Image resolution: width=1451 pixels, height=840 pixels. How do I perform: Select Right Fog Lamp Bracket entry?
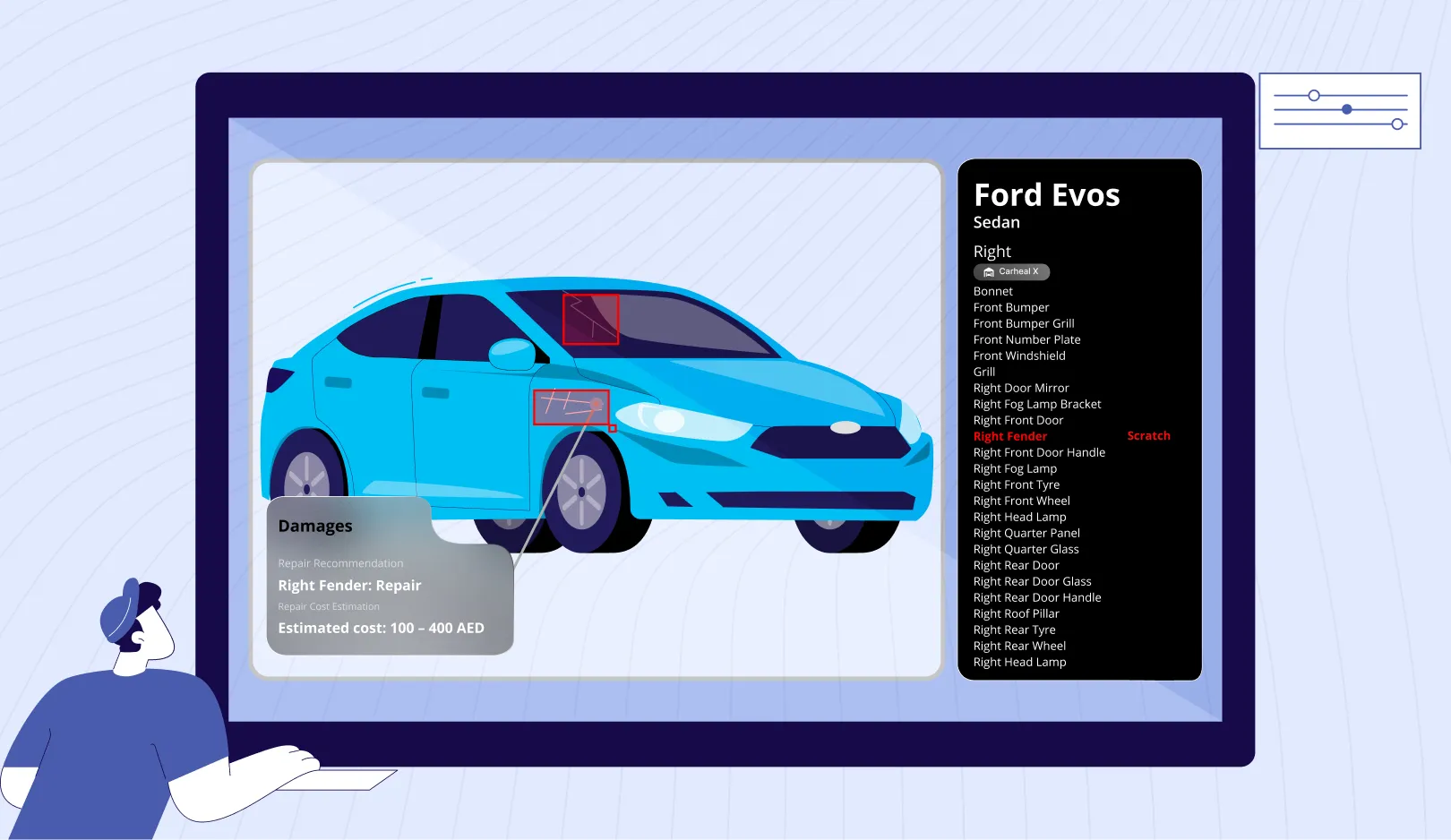click(x=1037, y=404)
